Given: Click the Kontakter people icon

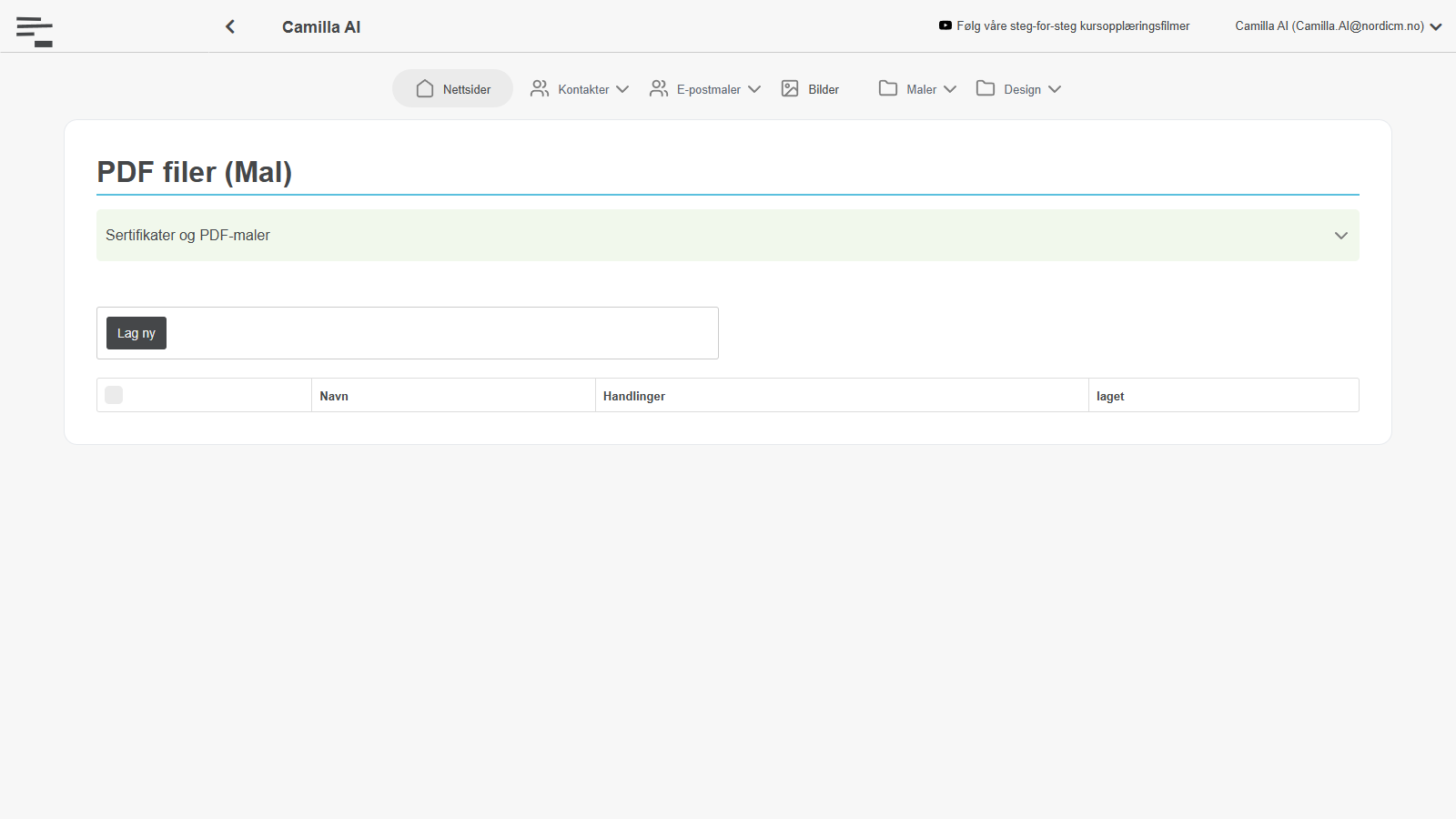Looking at the screenshot, I should pos(540,88).
